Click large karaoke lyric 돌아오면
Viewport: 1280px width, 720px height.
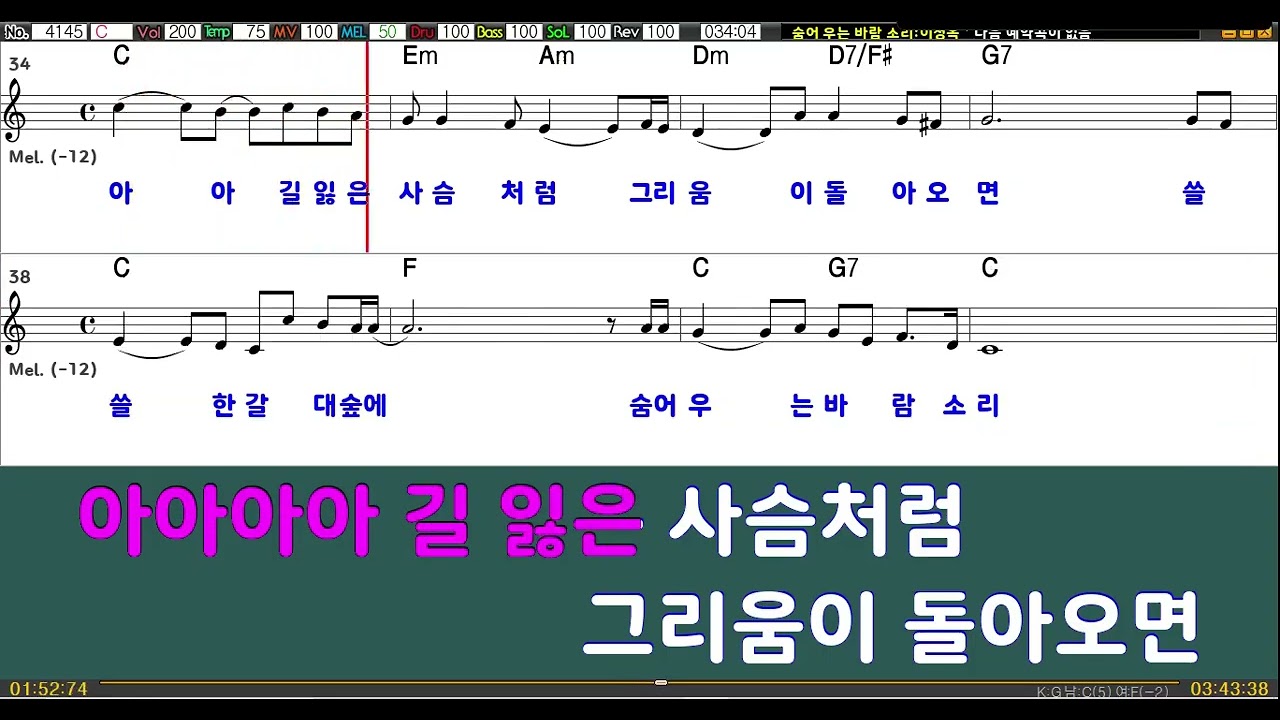point(1051,628)
